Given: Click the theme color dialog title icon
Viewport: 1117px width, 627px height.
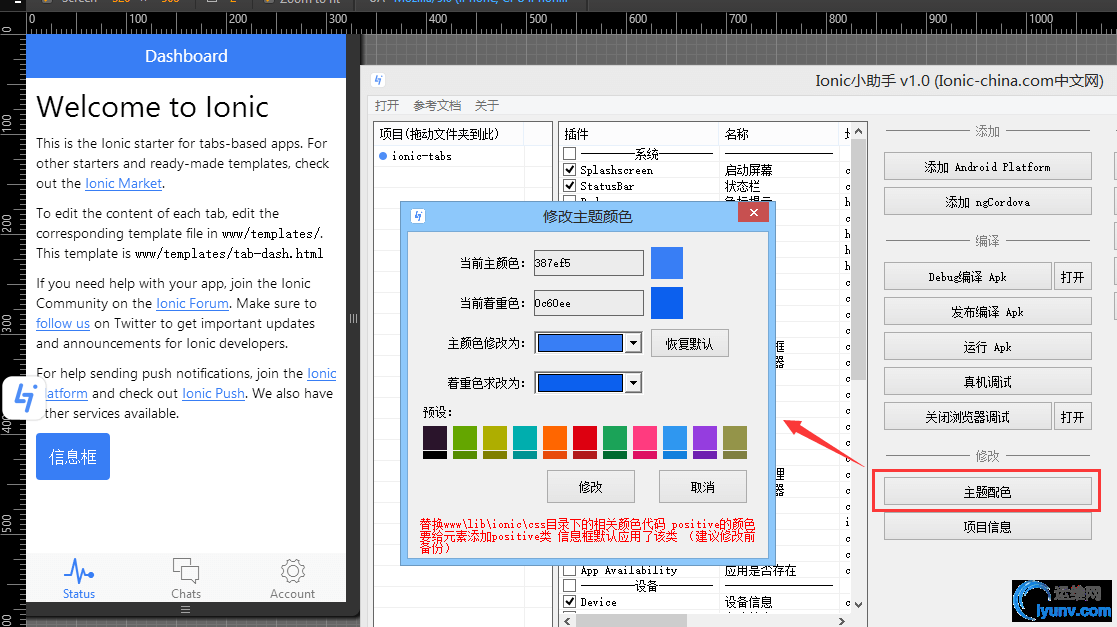Looking at the screenshot, I should click(x=418, y=216).
